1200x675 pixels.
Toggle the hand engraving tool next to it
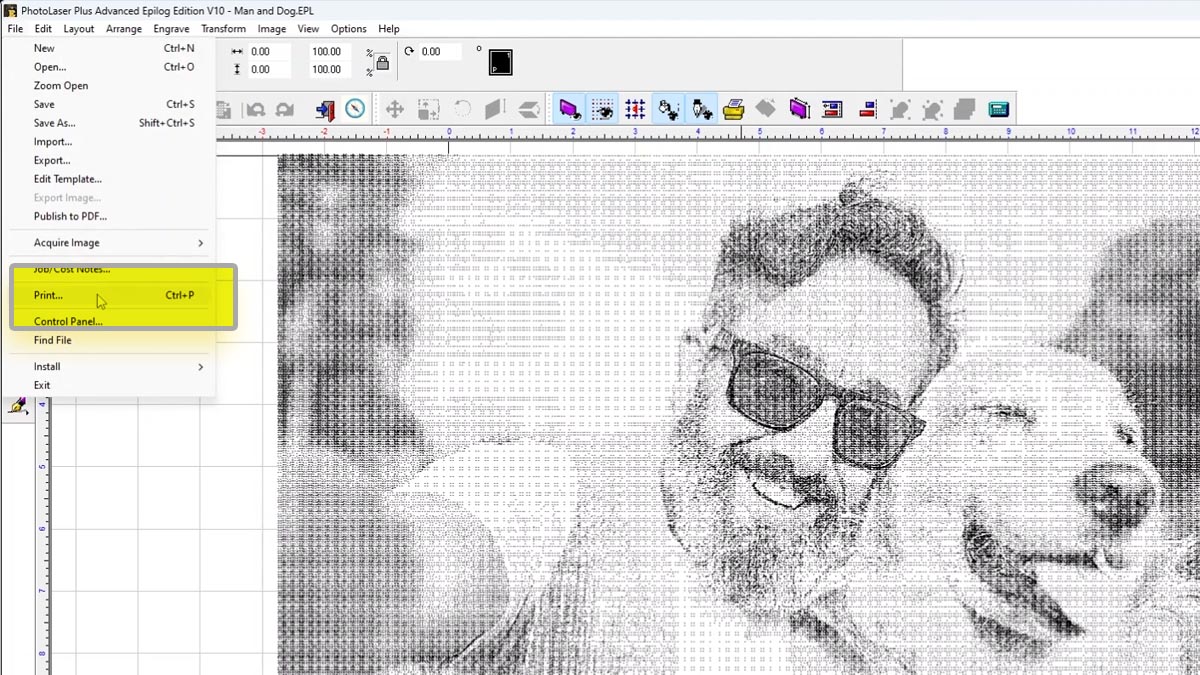click(x=701, y=109)
